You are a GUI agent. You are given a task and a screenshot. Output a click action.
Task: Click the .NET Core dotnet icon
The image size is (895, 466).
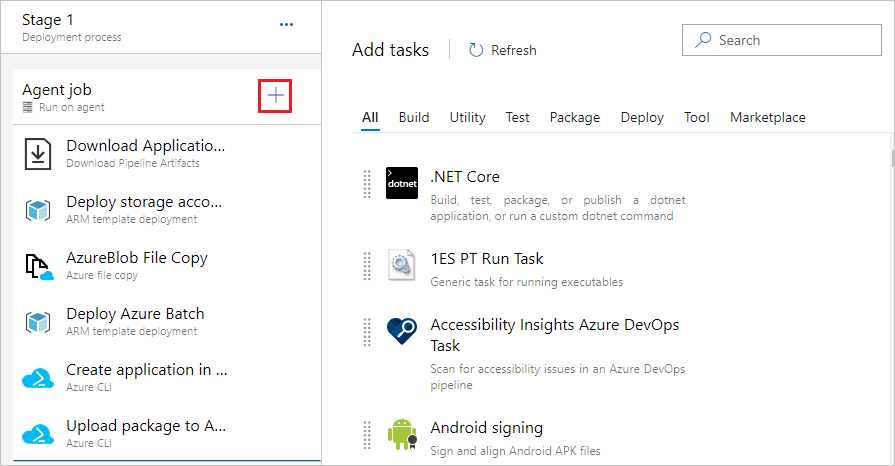[402, 183]
